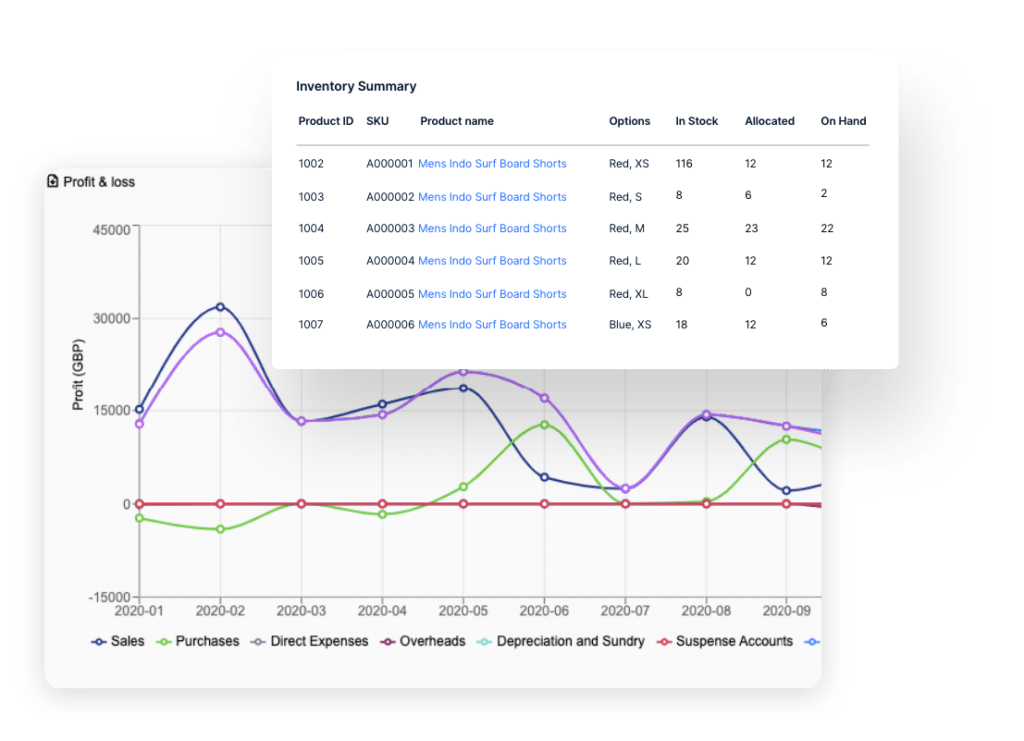Sort by the In Stock column header
1024x741 pixels.
696,121
